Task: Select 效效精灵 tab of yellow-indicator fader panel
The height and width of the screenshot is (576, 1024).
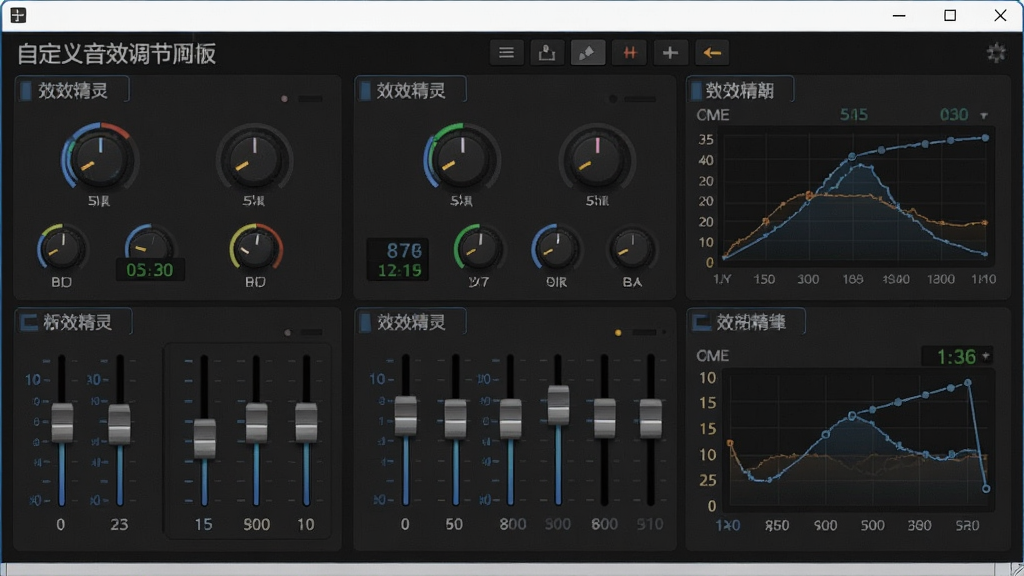Action: 411,322
